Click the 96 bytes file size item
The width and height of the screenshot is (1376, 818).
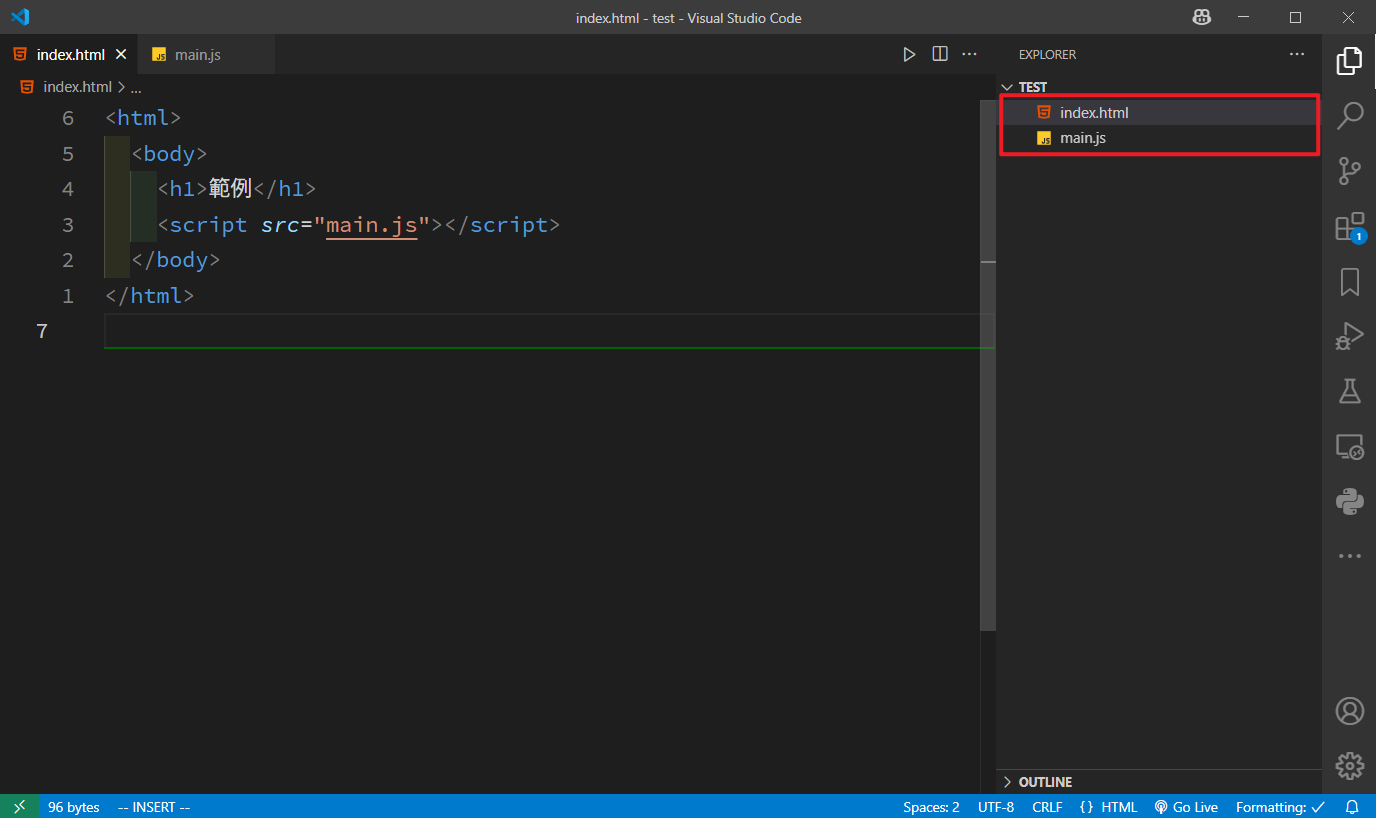[74, 807]
